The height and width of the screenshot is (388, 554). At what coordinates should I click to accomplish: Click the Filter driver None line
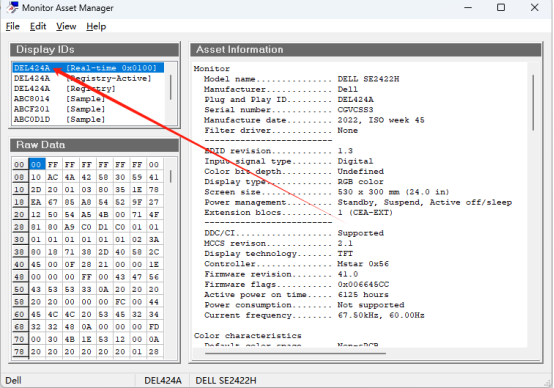[281, 130]
